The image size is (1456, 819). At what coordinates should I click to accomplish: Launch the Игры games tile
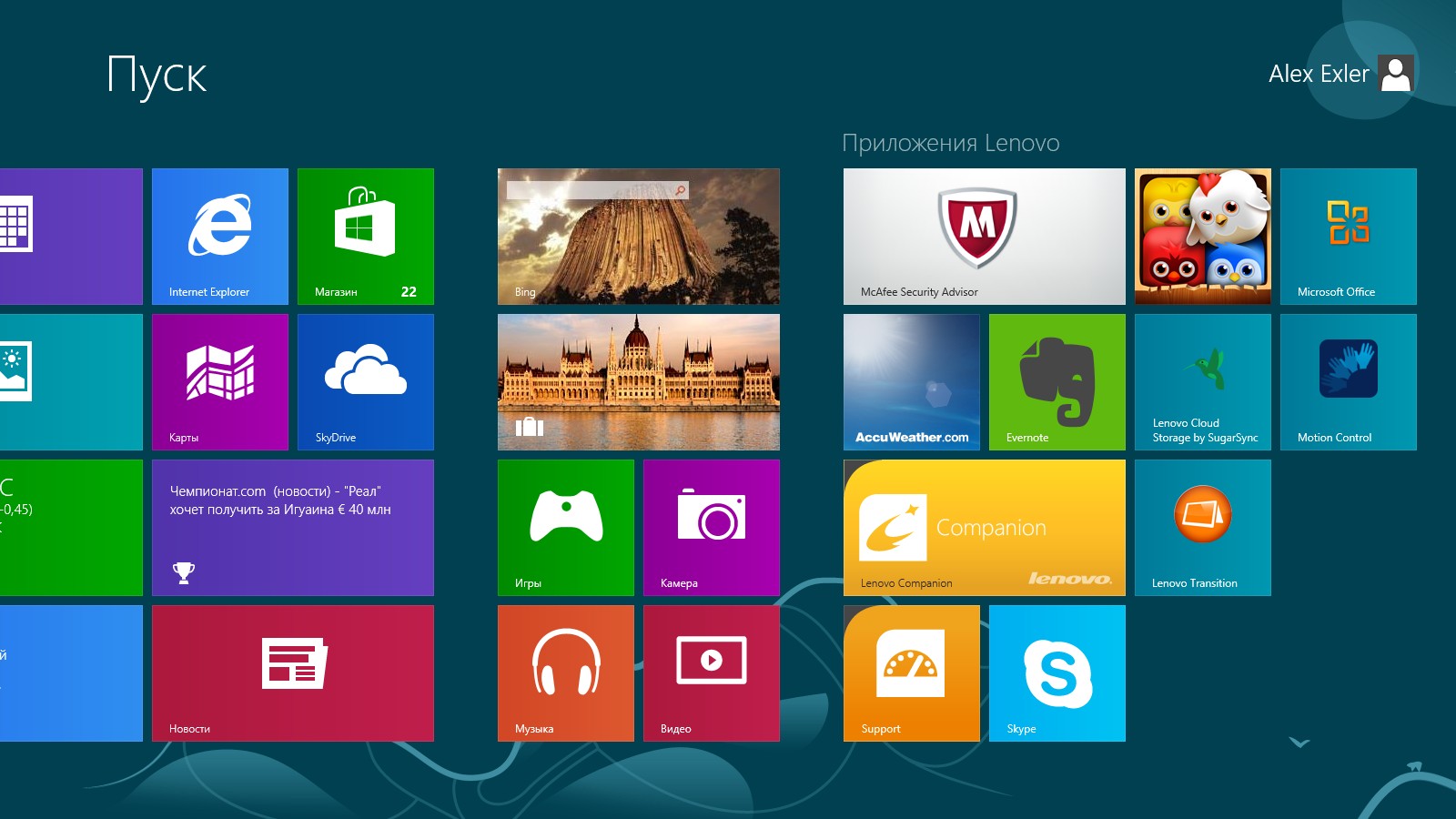(566, 528)
